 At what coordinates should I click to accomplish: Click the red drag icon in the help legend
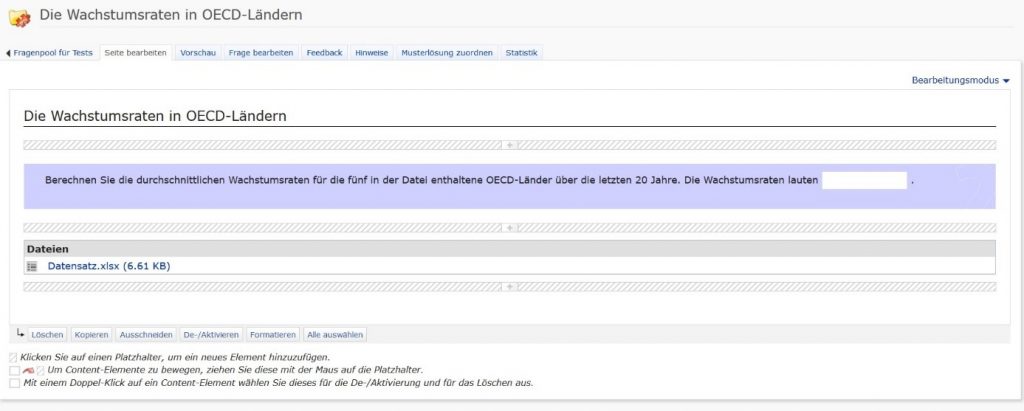28,370
